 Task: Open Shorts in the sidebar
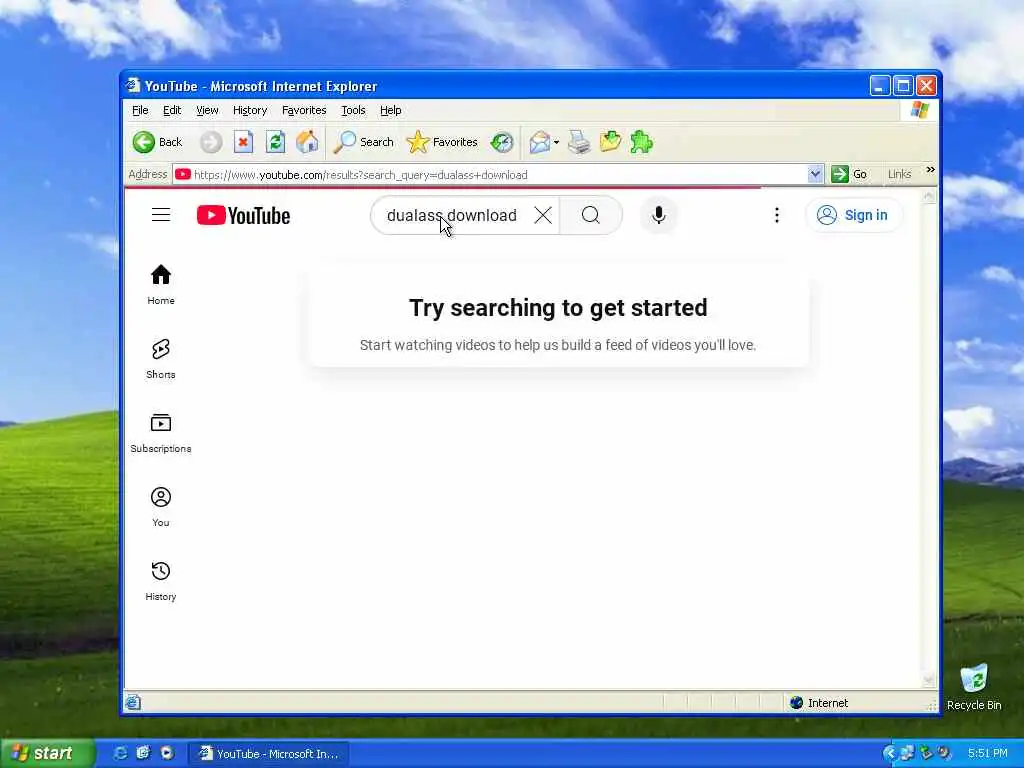tap(161, 359)
